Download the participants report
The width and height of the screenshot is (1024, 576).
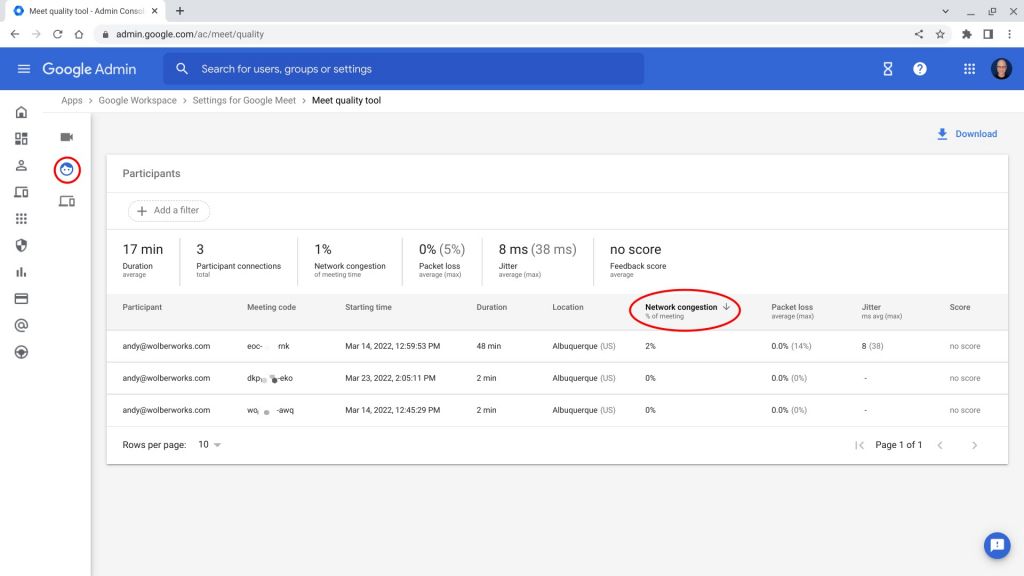click(966, 133)
